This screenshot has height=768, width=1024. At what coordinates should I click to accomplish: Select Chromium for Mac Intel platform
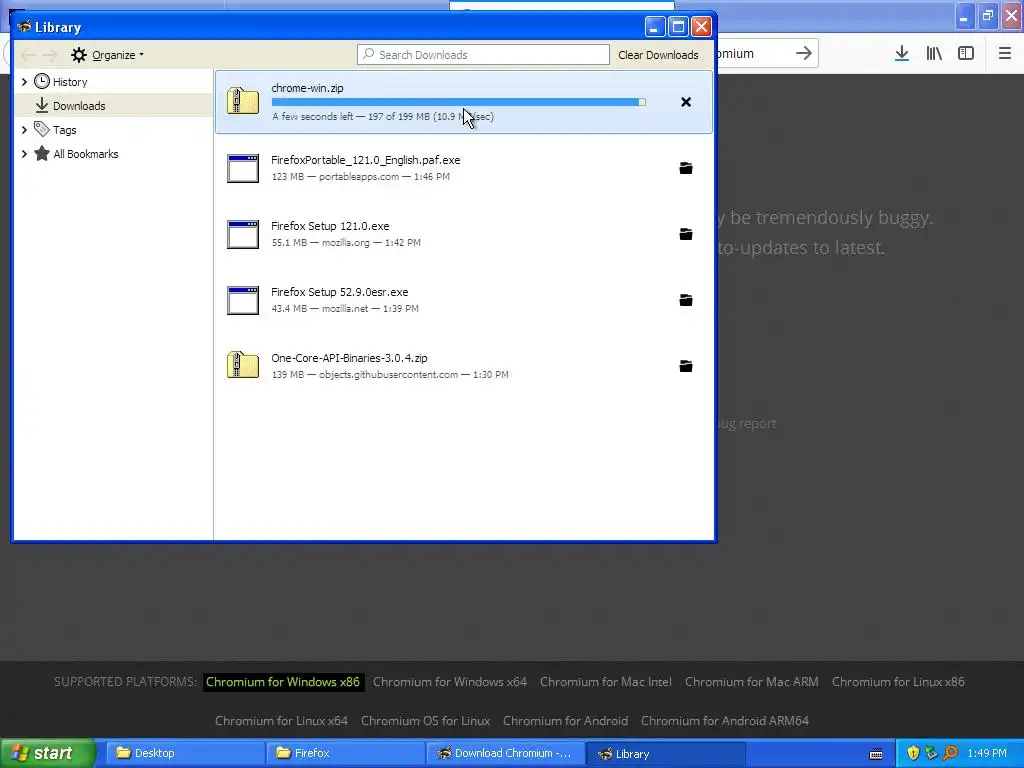(x=605, y=682)
